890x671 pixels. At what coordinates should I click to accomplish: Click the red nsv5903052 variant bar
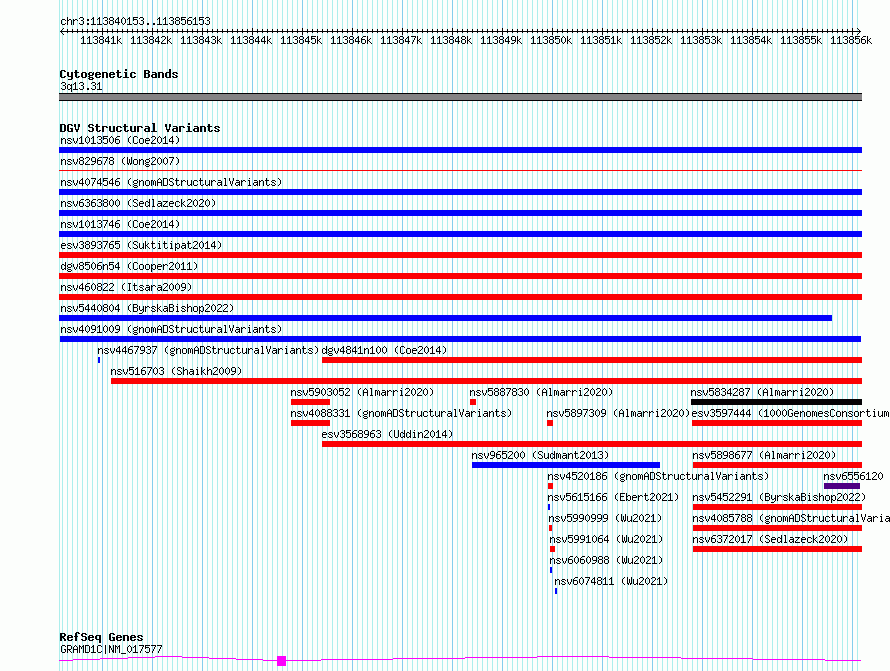tap(310, 402)
